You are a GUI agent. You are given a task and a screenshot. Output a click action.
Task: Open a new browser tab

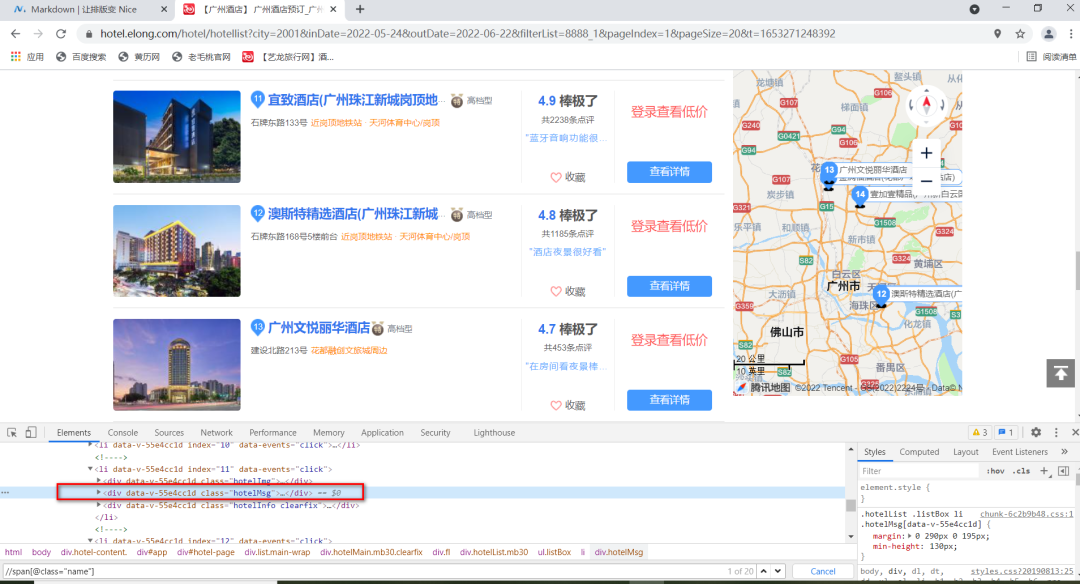click(x=360, y=10)
